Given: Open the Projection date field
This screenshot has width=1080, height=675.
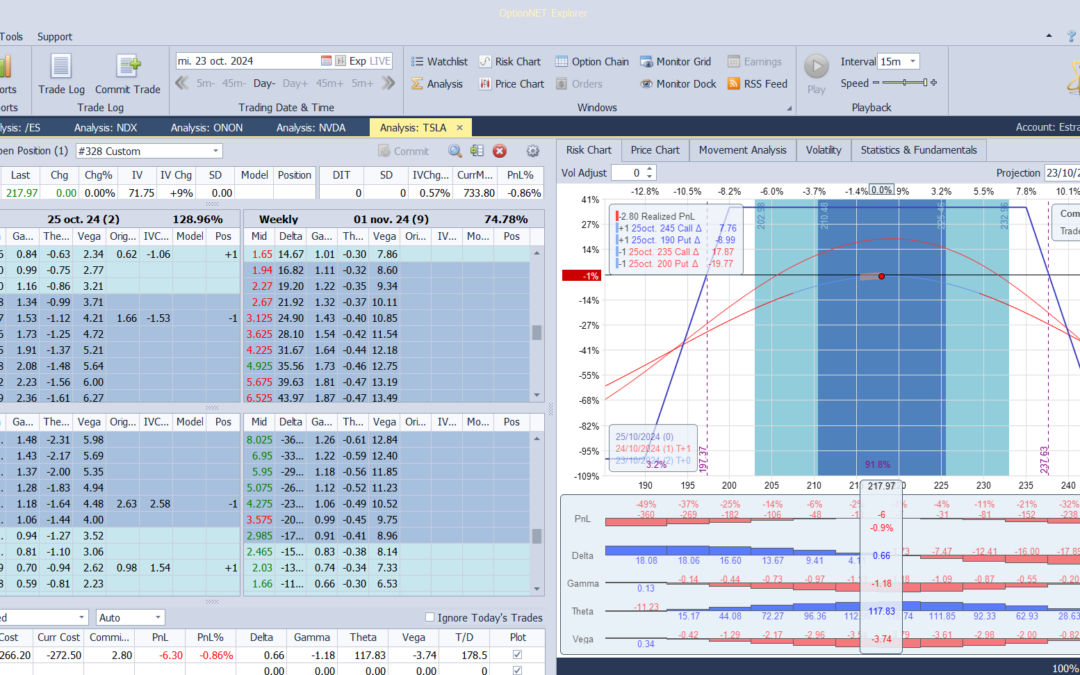Looking at the screenshot, I should 1061,173.
